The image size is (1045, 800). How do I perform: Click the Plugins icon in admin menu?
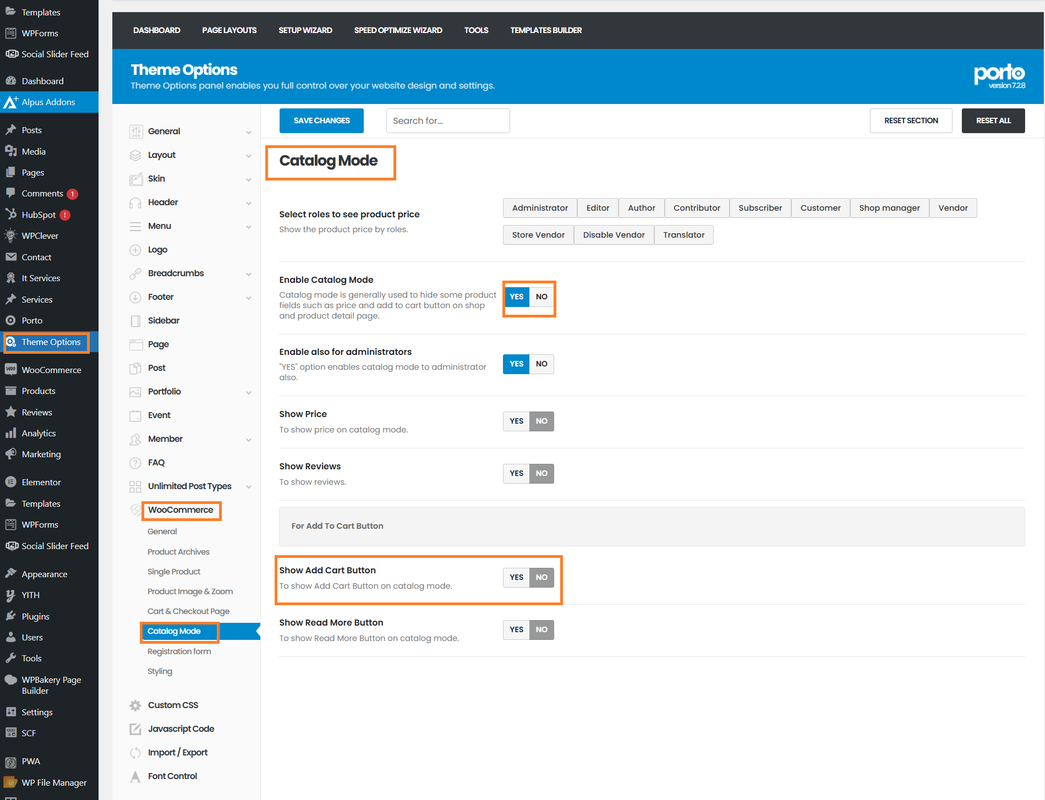pos(11,616)
